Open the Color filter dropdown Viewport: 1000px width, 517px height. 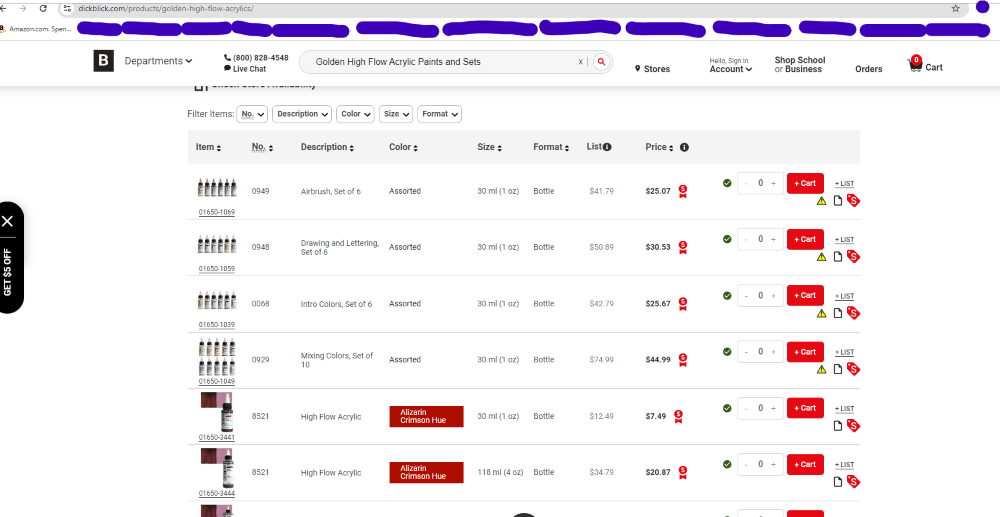355,114
